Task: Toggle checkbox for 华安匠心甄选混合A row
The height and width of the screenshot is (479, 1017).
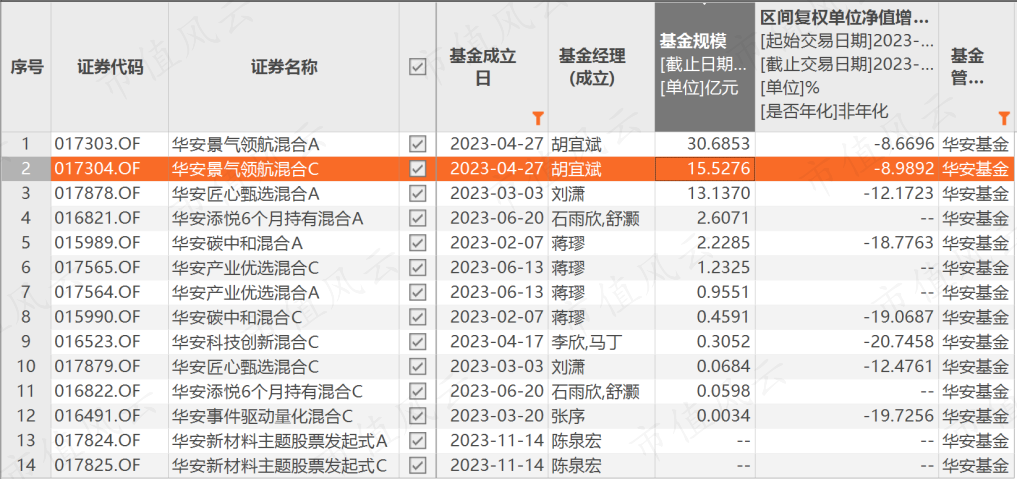Action: point(418,193)
